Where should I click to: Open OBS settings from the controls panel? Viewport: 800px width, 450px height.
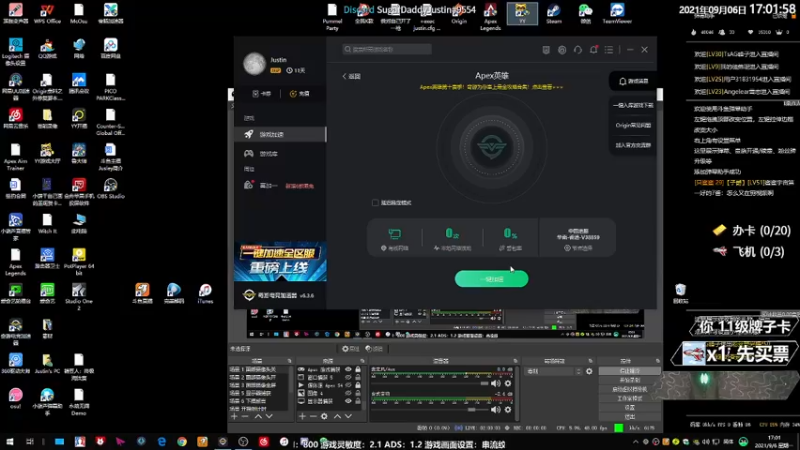pyautogui.click(x=629, y=408)
